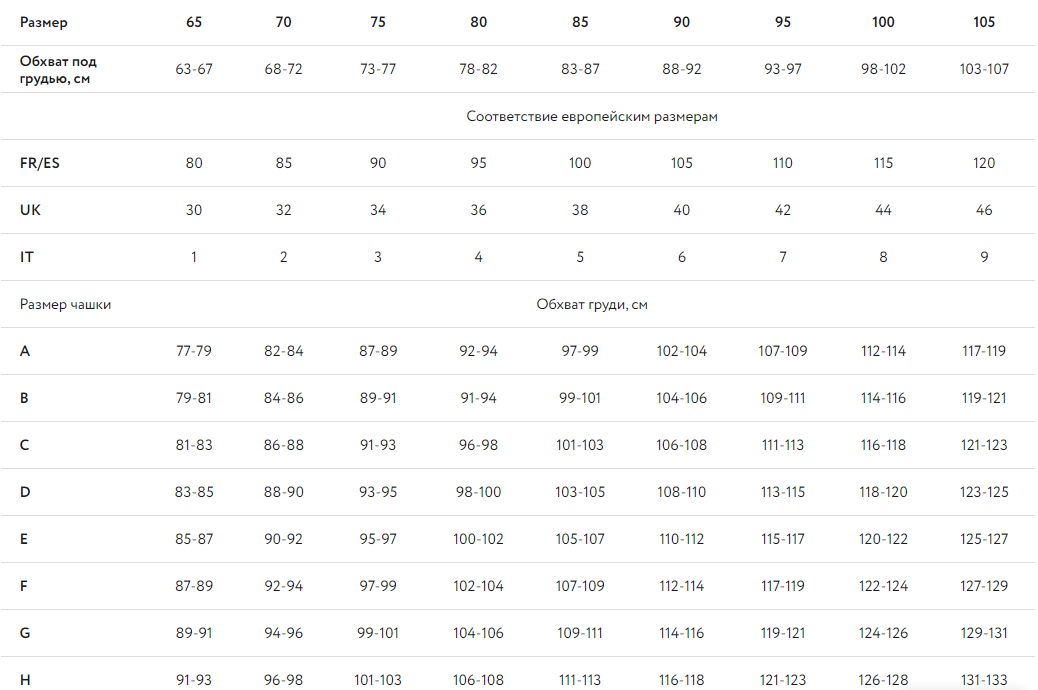Click the 'Размер' header label
Screen dimensions: 1038x690
44,23
